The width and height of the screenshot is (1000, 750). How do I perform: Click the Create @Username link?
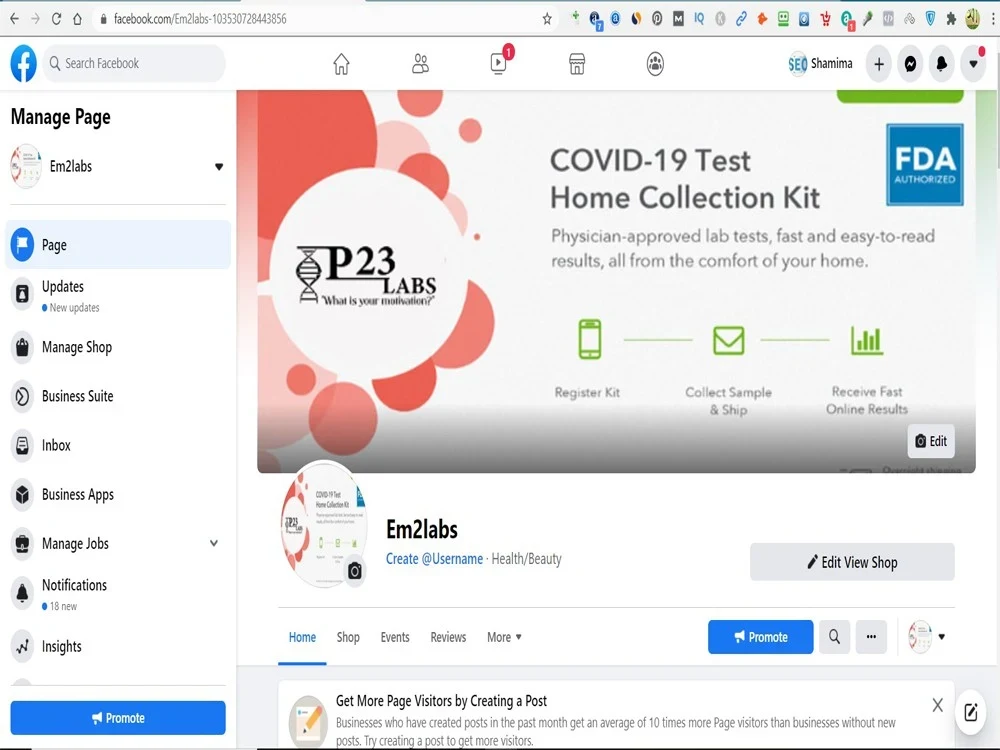coord(434,559)
